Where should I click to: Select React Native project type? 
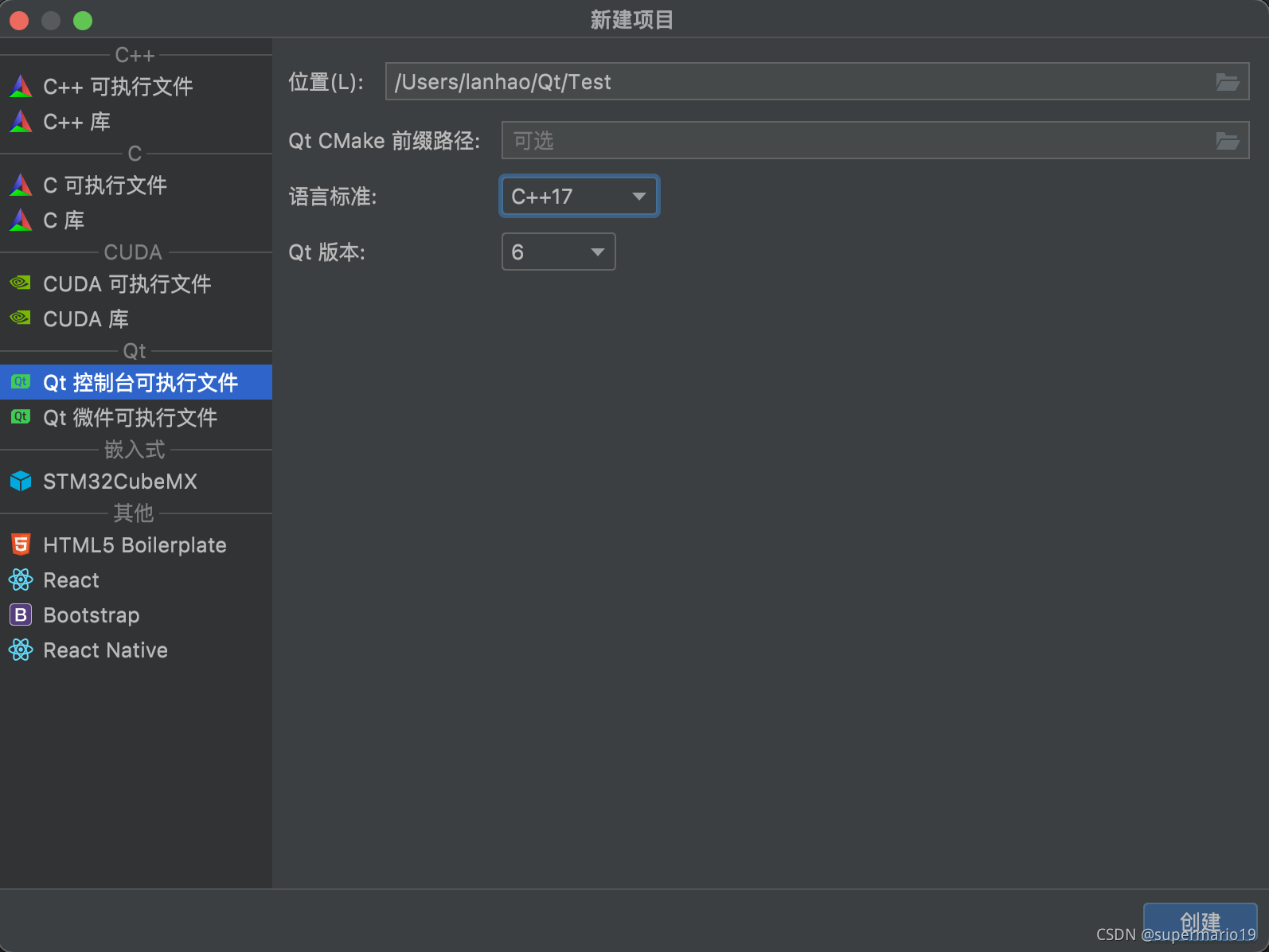coord(136,650)
